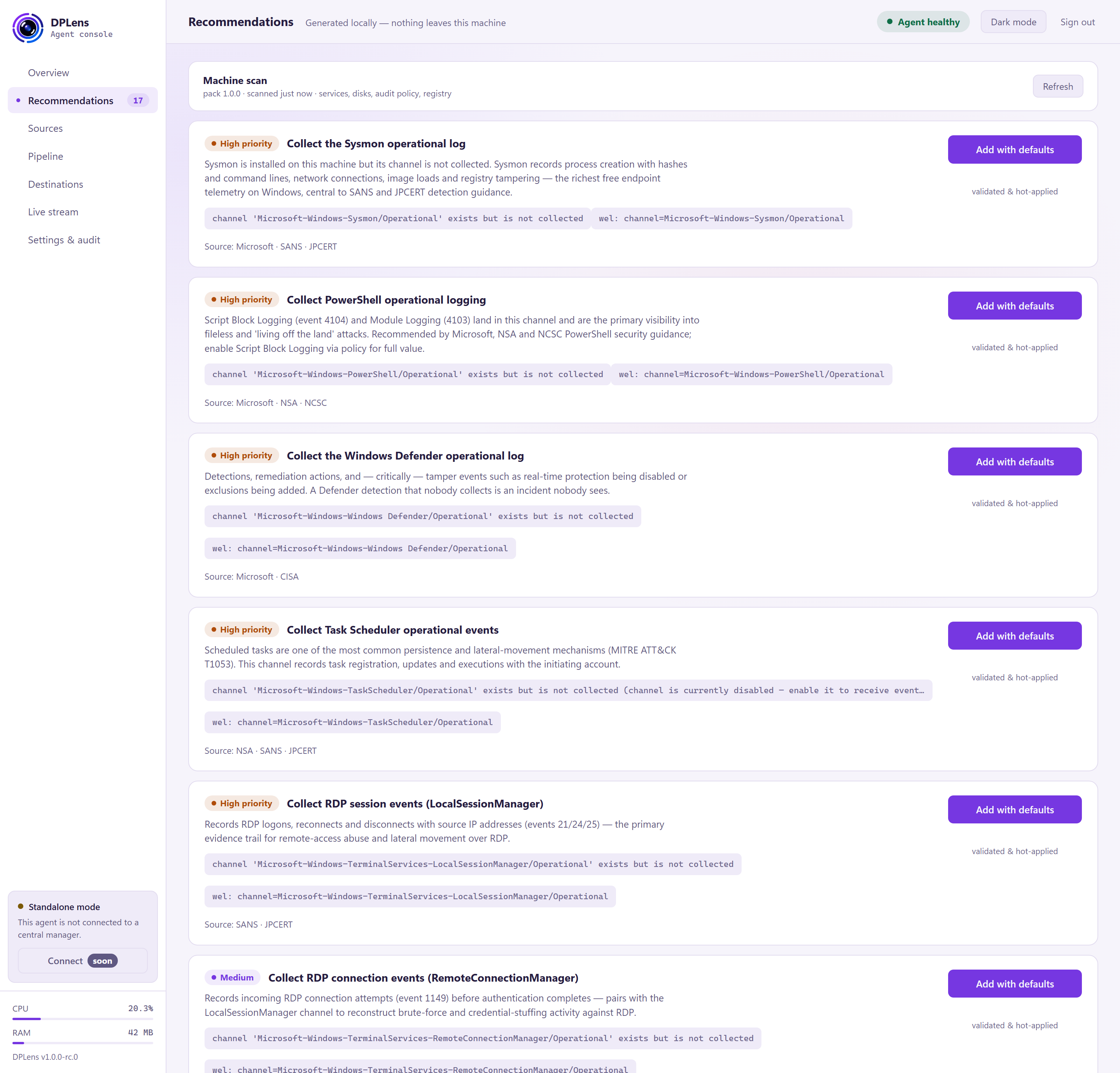Image resolution: width=1120 pixels, height=1073 pixels.
Task: Click the RAM usage bar
Action: 83,1043
